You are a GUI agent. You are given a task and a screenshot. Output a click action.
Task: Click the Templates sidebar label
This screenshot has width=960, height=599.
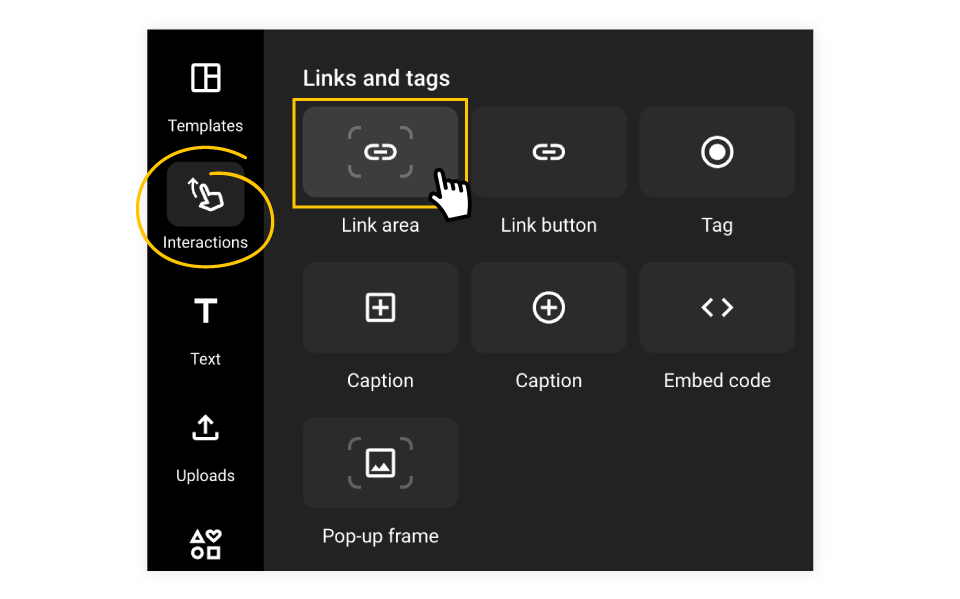click(x=205, y=125)
